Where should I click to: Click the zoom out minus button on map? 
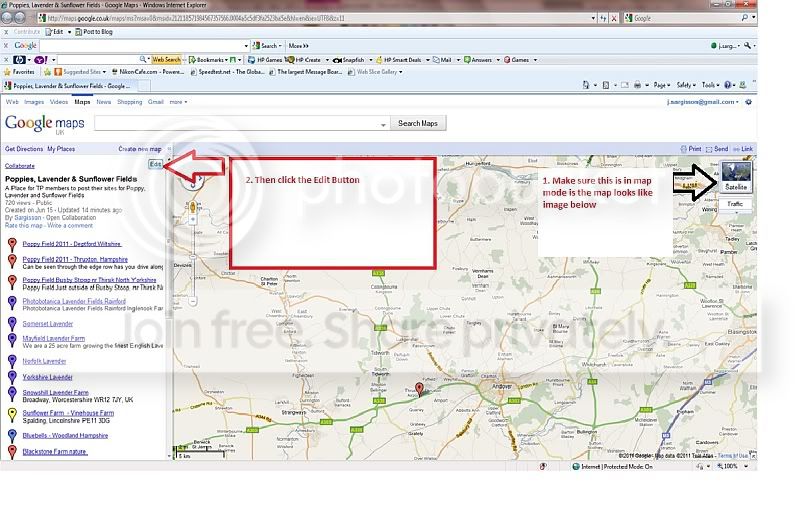[193, 301]
